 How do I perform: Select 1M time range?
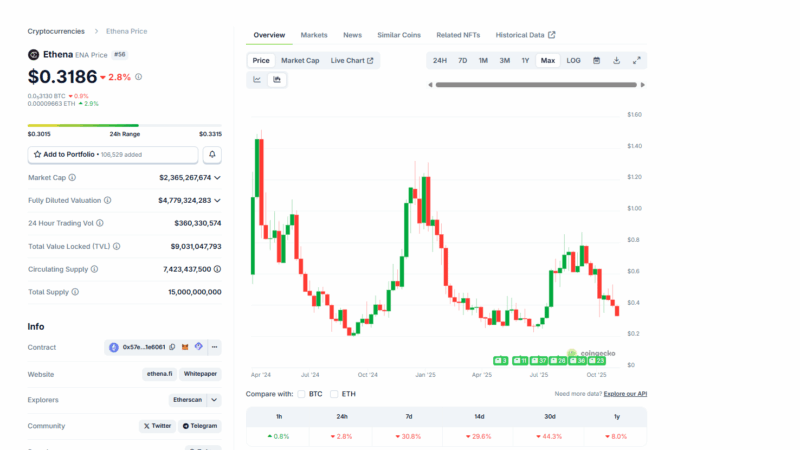click(x=483, y=61)
